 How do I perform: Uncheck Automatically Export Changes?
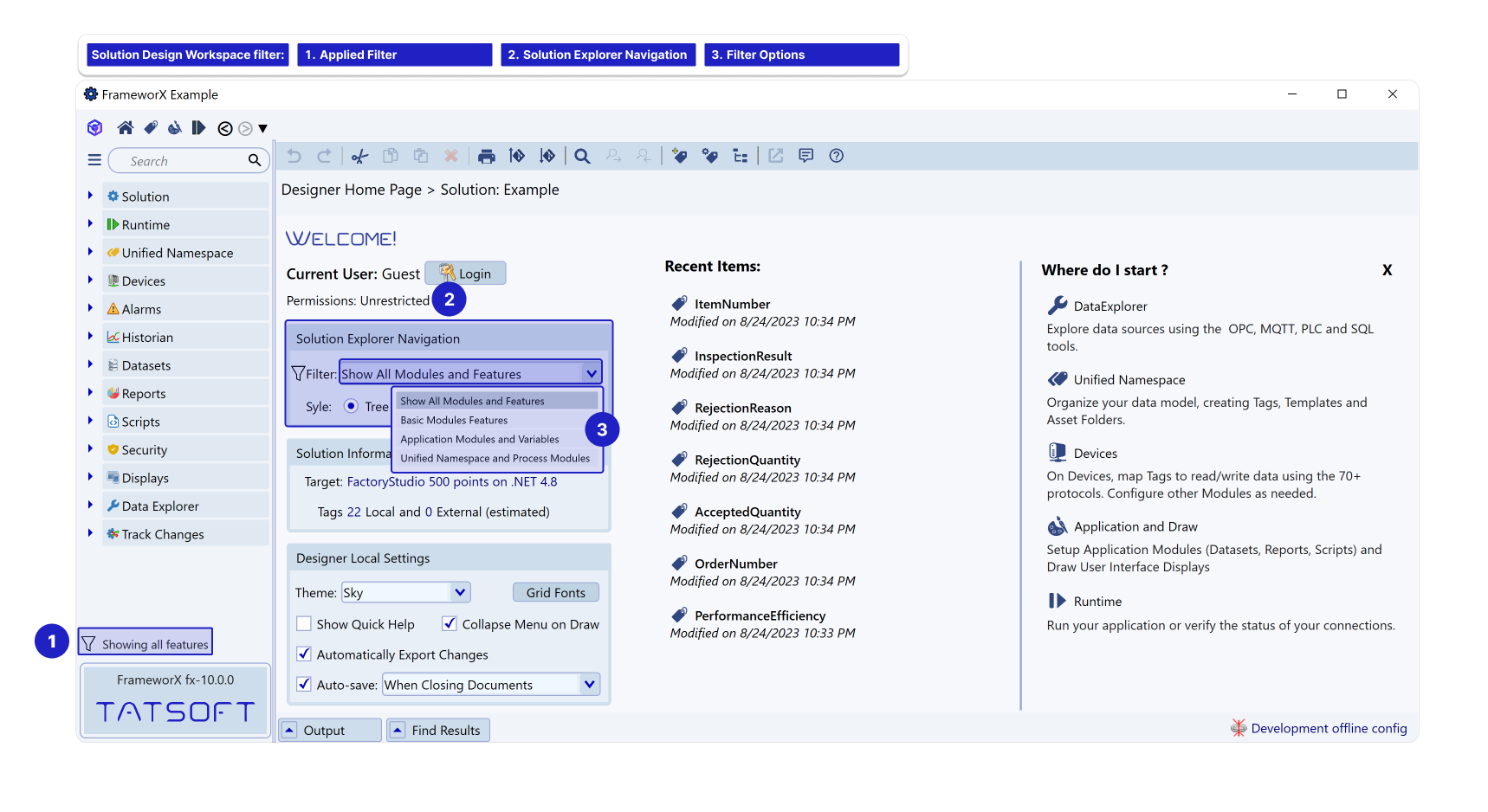pyautogui.click(x=304, y=654)
